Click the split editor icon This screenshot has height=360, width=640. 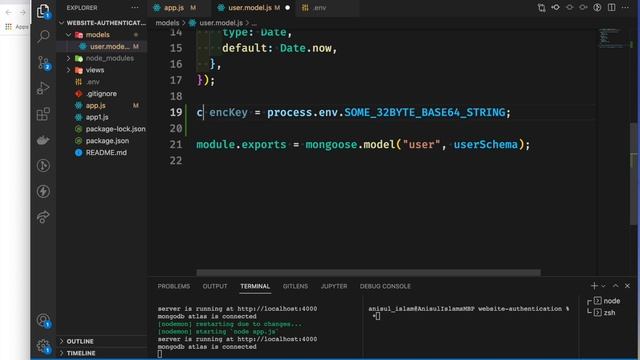pyautogui.click(x=611, y=7)
